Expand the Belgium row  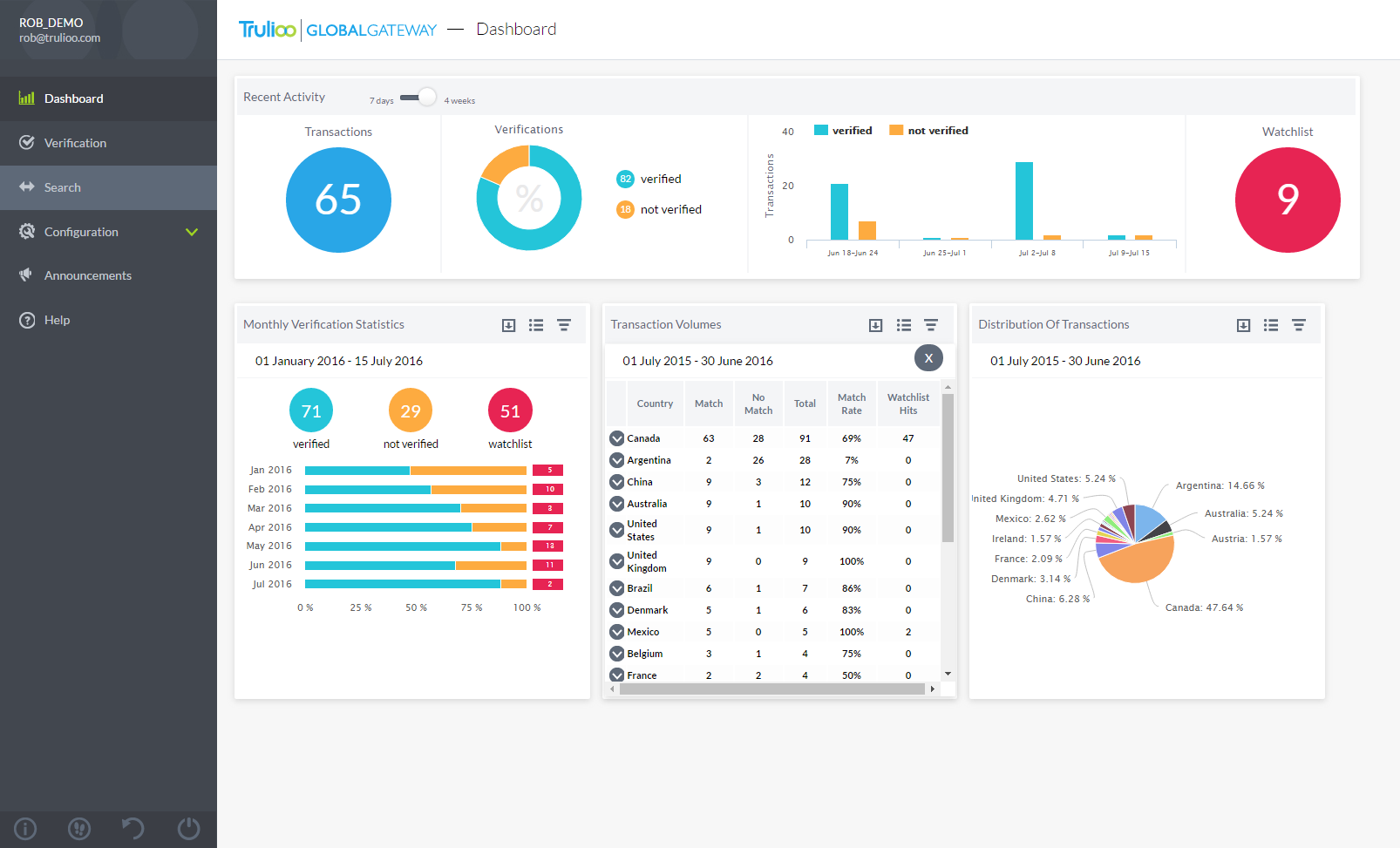617,654
